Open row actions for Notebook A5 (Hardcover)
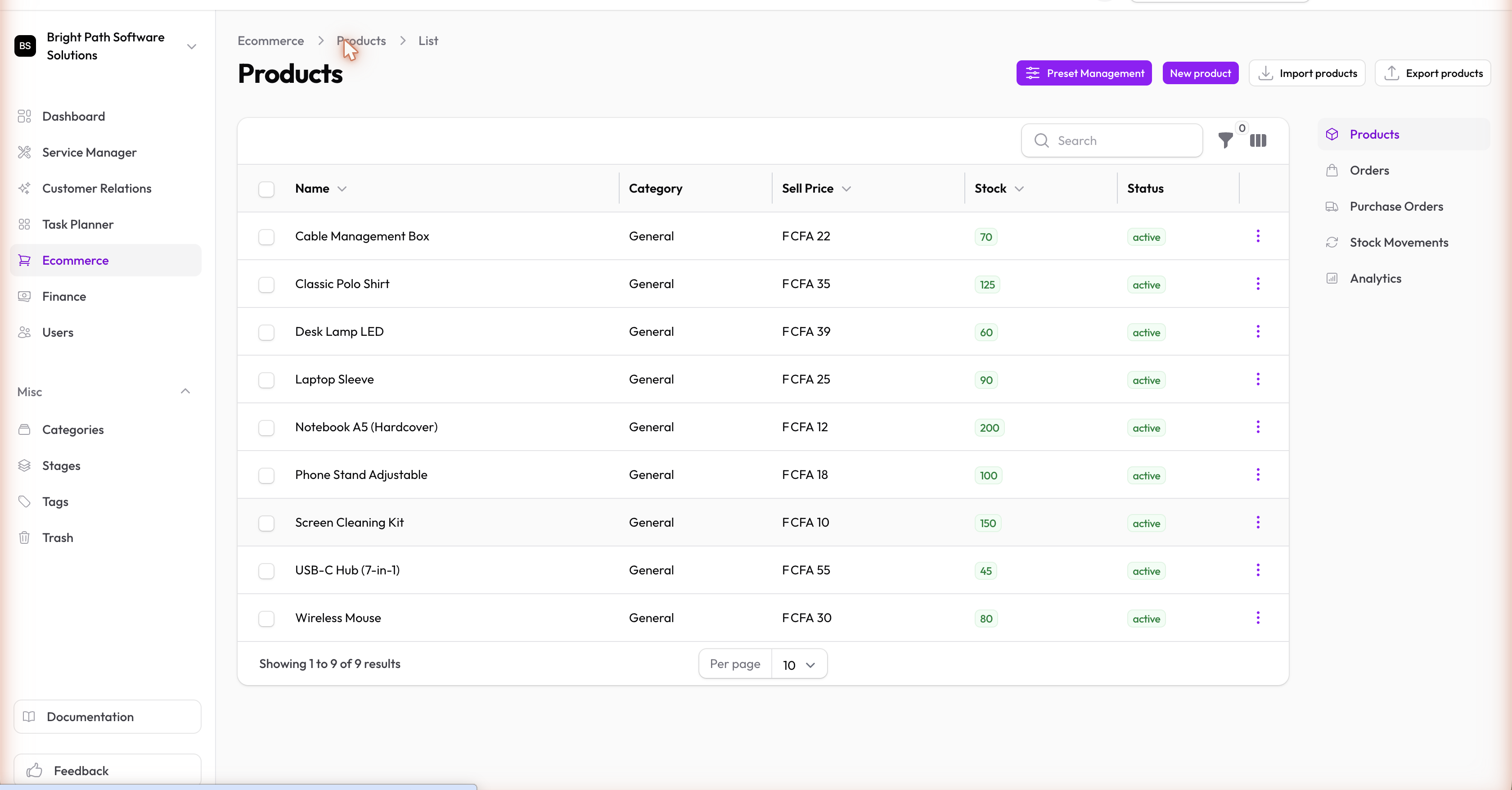The width and height of the screenshot is (1512, 790). (1258, 427)
